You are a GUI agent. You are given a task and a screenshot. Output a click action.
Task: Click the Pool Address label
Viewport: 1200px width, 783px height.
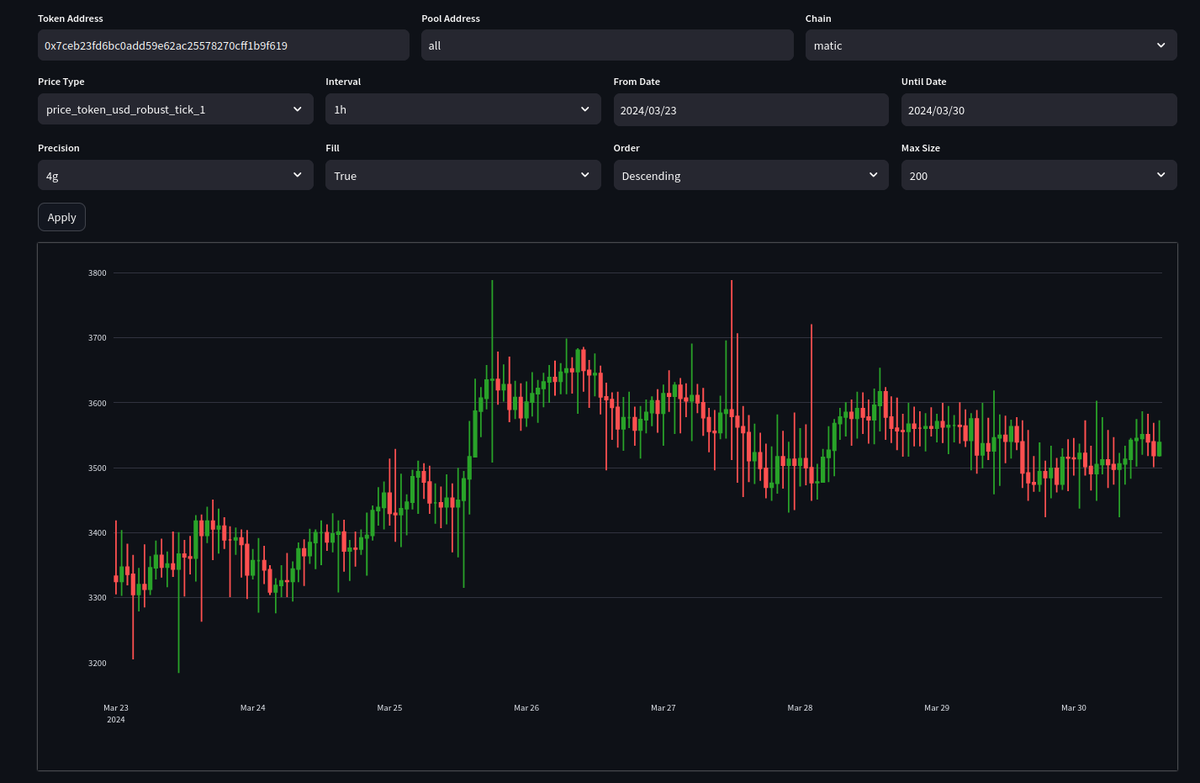[451, 18]
